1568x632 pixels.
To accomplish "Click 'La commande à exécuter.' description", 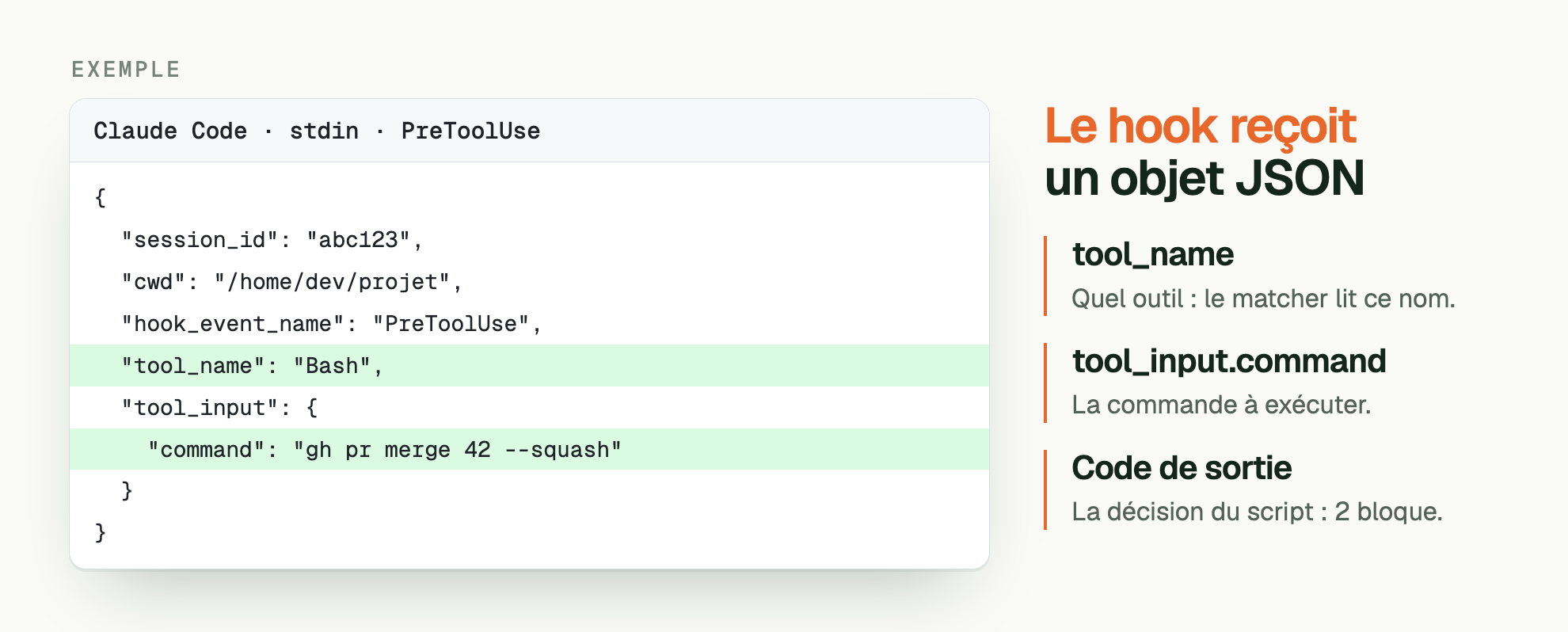I will (1221, 405).
